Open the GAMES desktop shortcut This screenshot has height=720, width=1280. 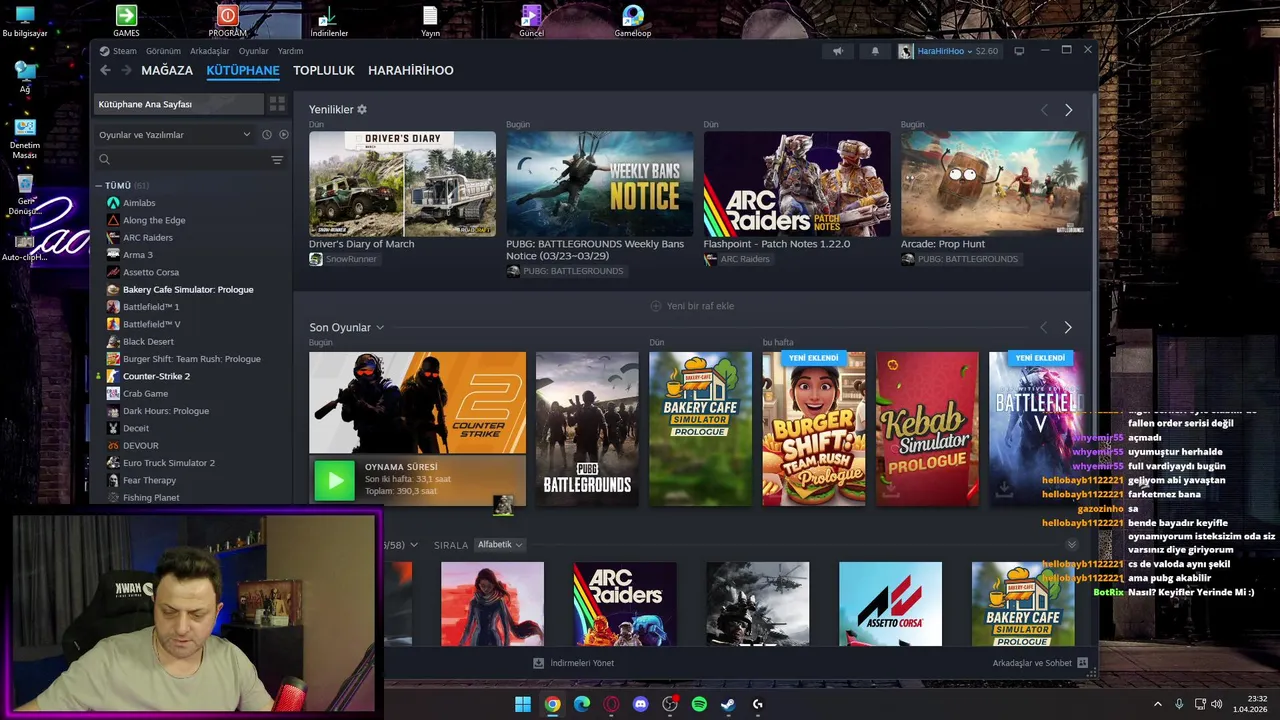click(x=126, y=21)
